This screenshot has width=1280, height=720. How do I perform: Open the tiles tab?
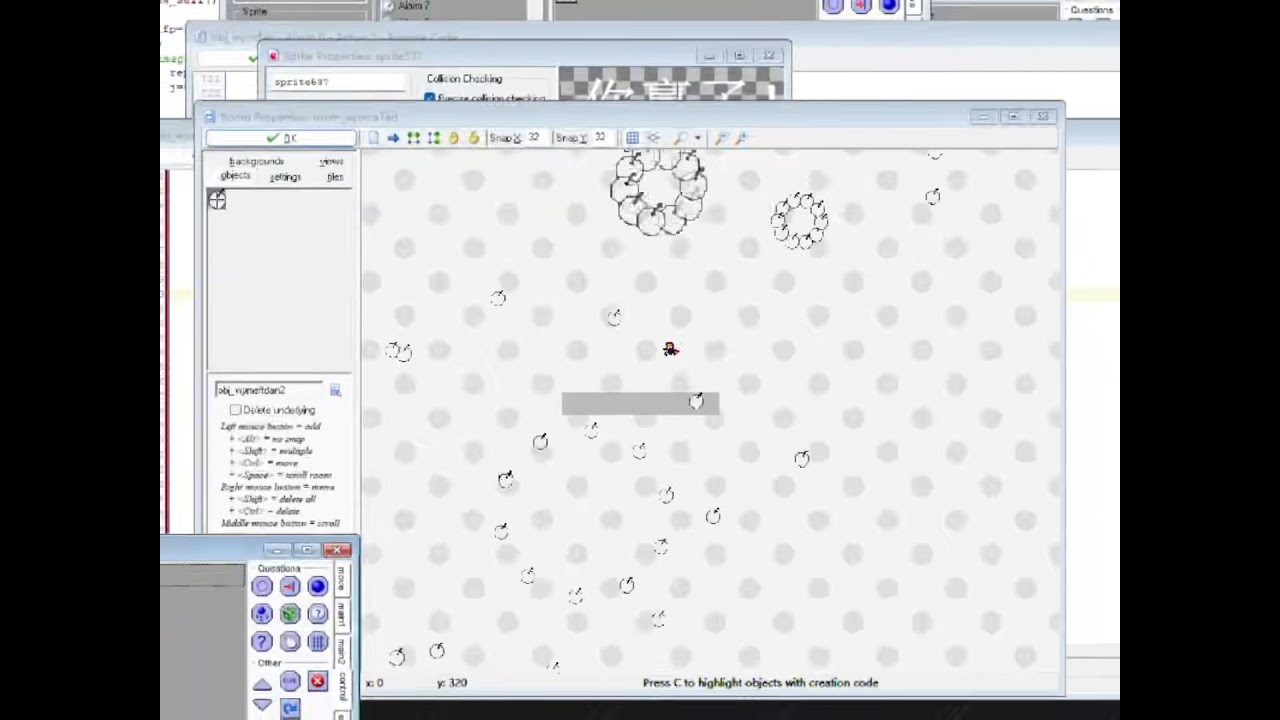pyautogui.click(x=335, y=177)
